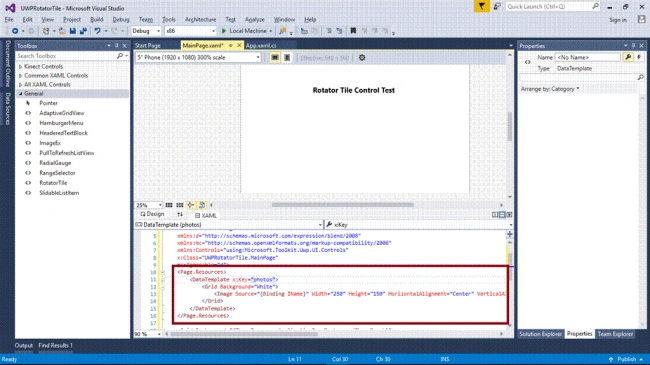
Task: Open the Build menu
Action: (x=97, y=19)
